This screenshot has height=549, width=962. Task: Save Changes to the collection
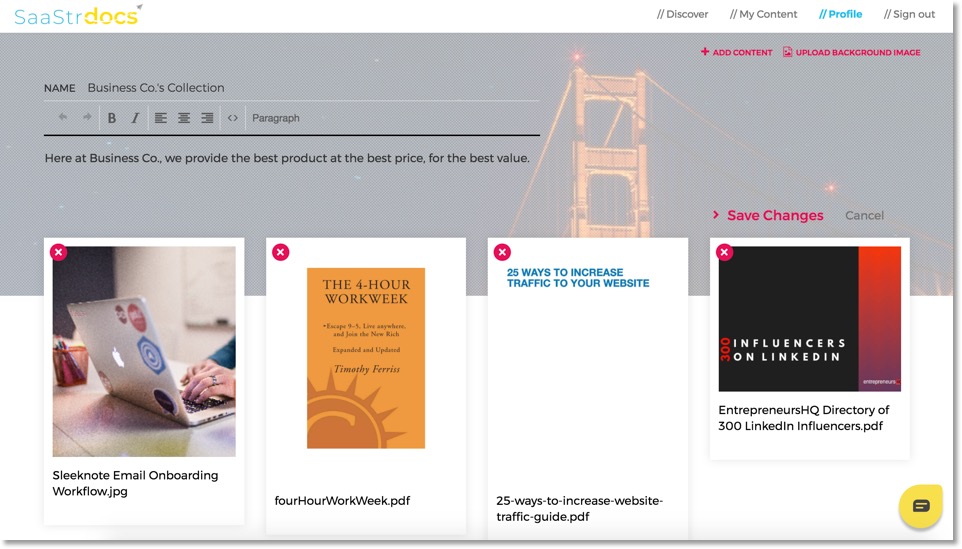pos(768,215)
